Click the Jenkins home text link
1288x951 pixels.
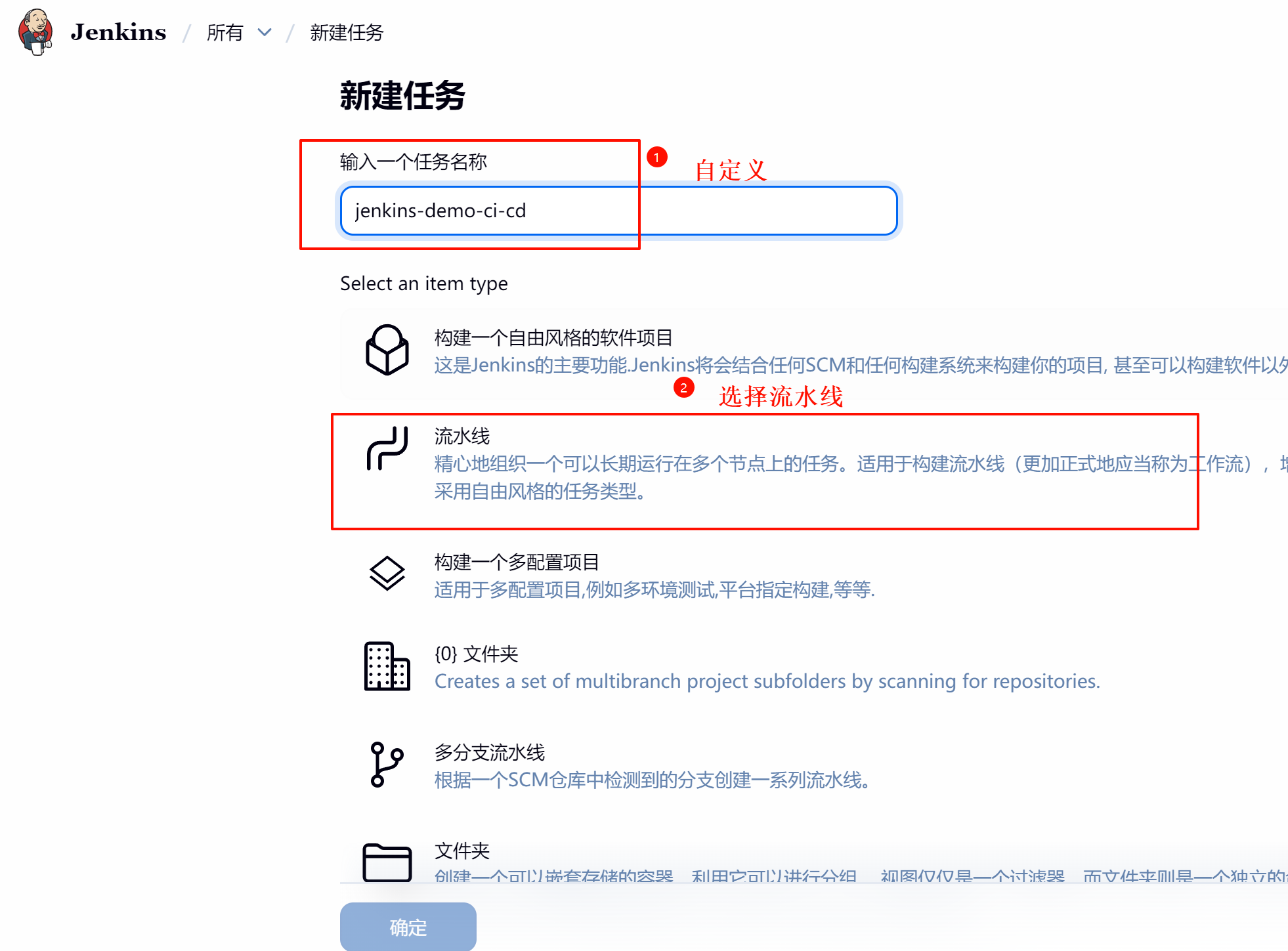[x=118, y=32]
